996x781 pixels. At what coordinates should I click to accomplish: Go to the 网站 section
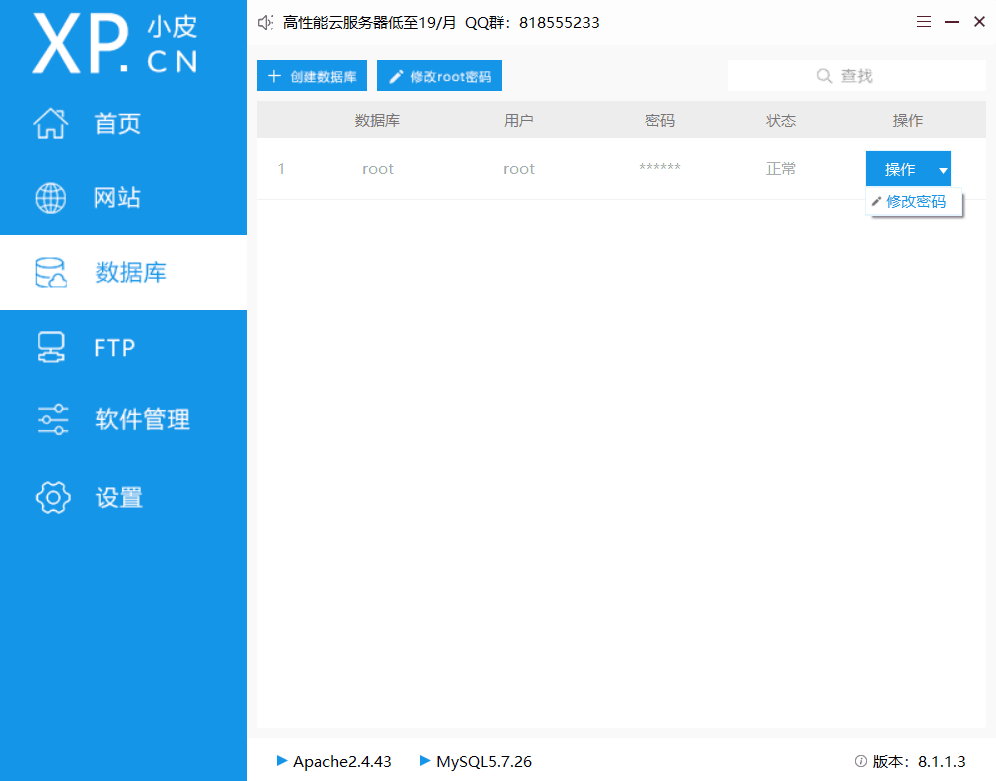(123, 197)
